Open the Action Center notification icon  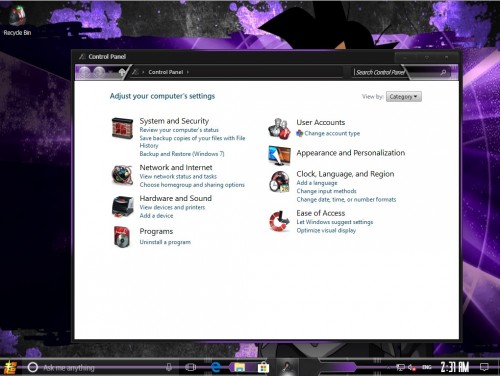tap(484, 367)
